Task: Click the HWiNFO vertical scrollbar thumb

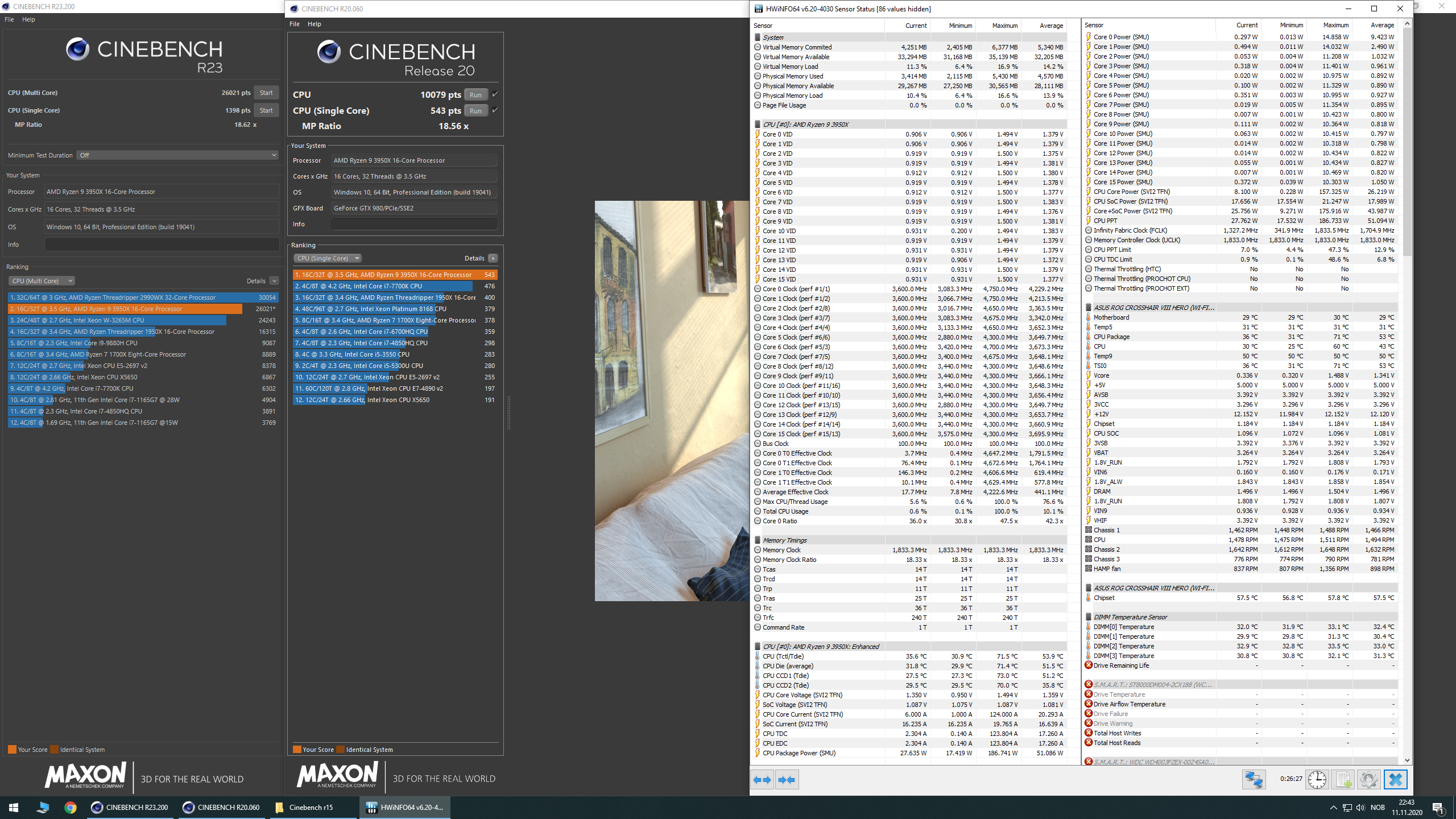Action: [1407, 142]
